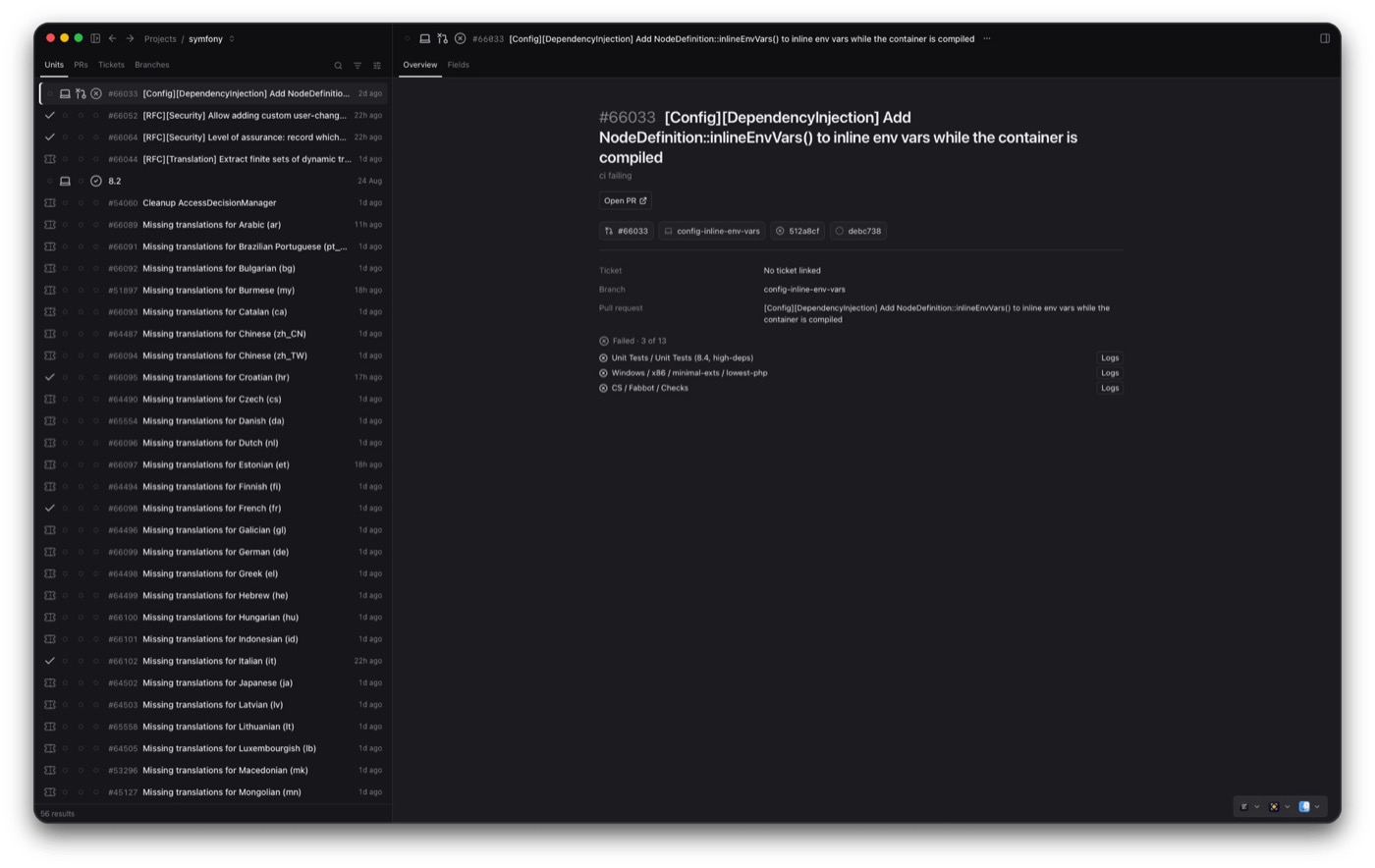Click failed icon beside Unit Tests check
The width and height of the screenshot is (1375, 868).
pos(603,358)
